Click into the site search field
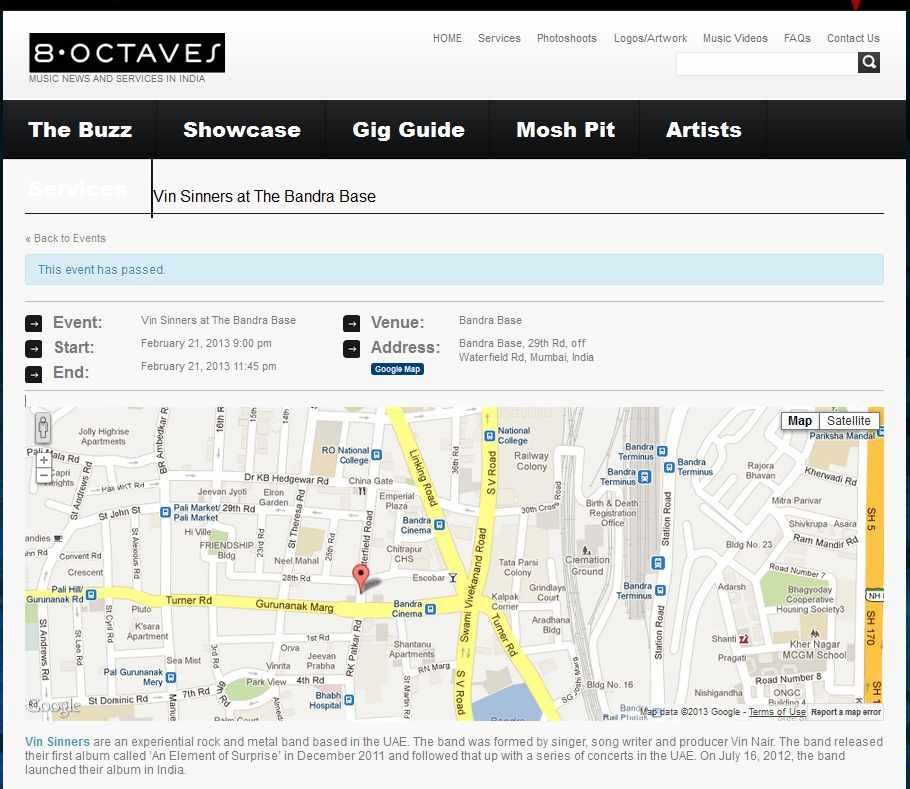 pos(766,63)
